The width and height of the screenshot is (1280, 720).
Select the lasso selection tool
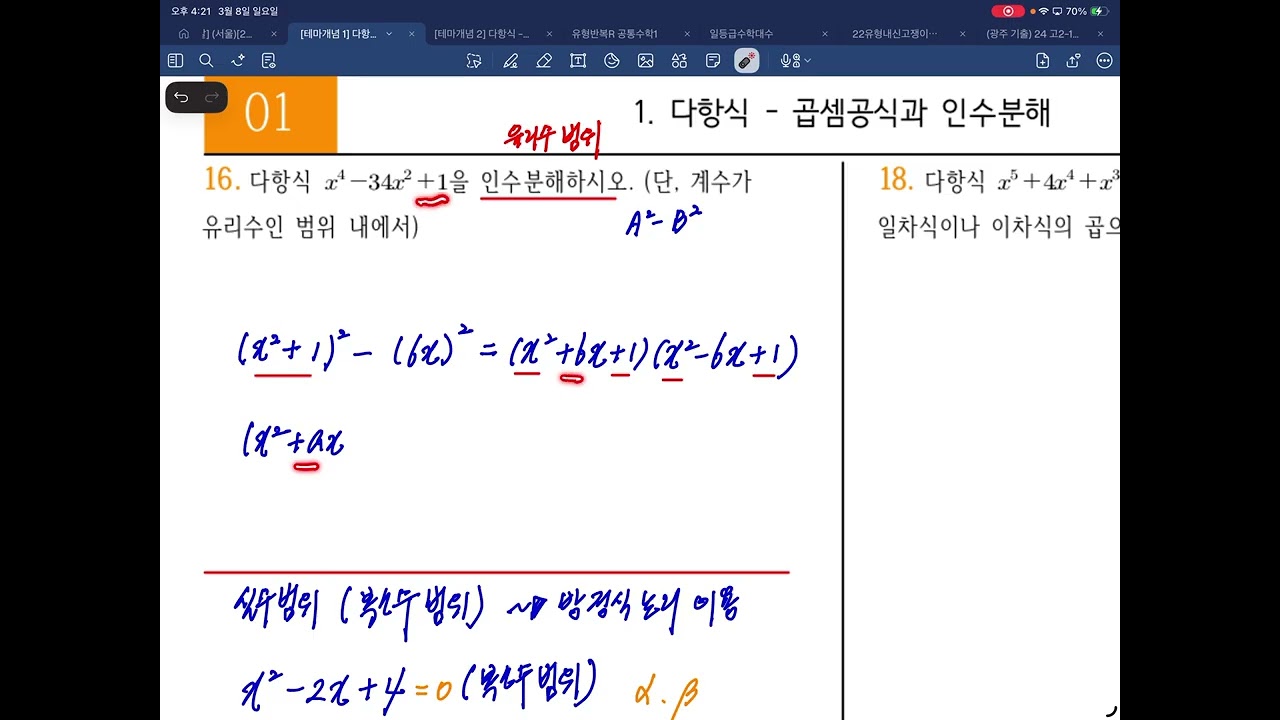pyautogui.click(x=474, y=61)
